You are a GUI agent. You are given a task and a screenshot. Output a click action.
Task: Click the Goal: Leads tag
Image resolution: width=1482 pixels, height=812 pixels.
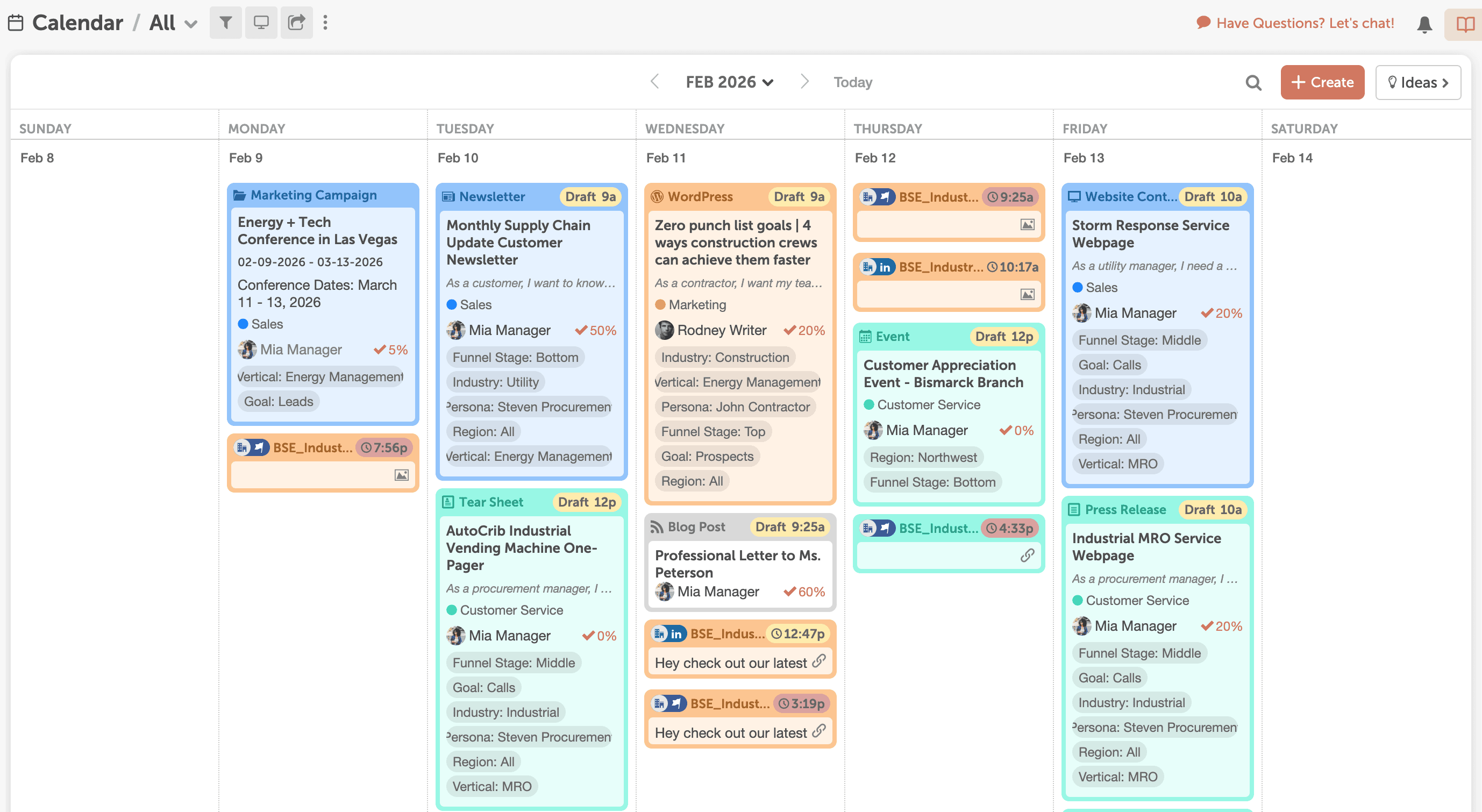pyautogui.click(x=279, y=402)
